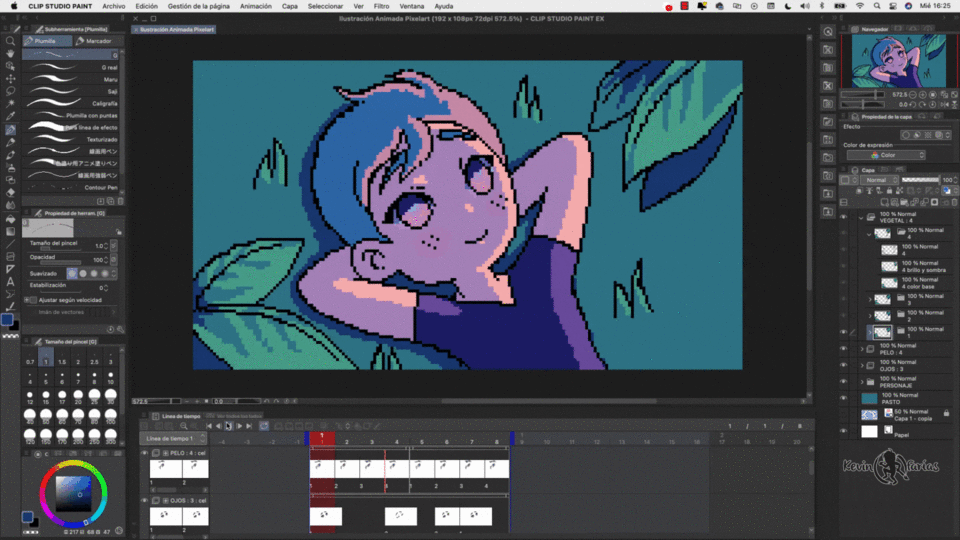The image size is (960, 540).
Task: Choose the Texturizado pen preset
Action: click(x=72, y=140)
